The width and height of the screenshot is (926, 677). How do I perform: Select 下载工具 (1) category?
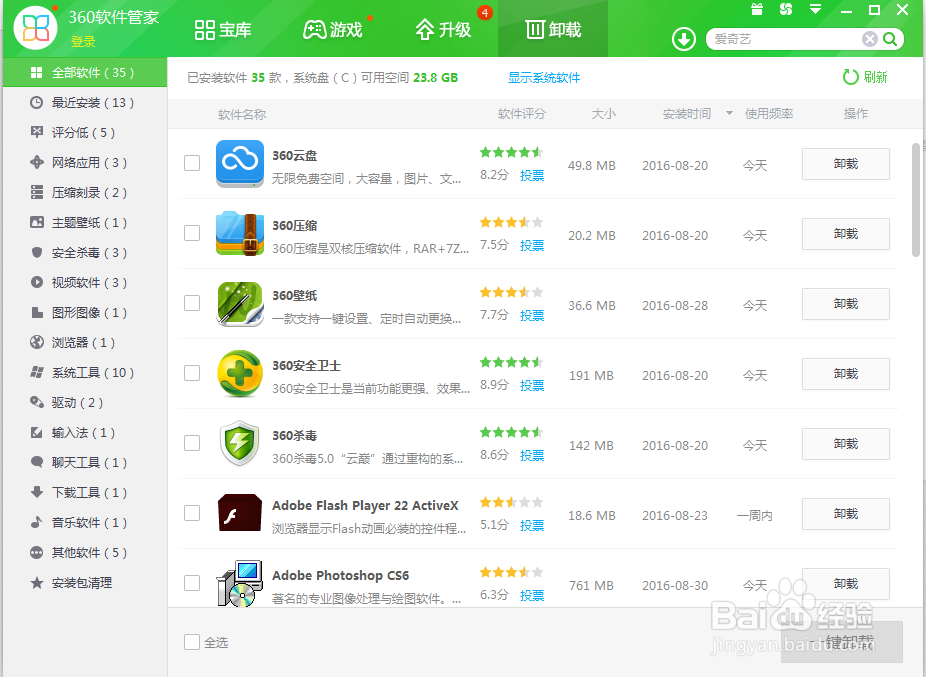tap(85, 493)
